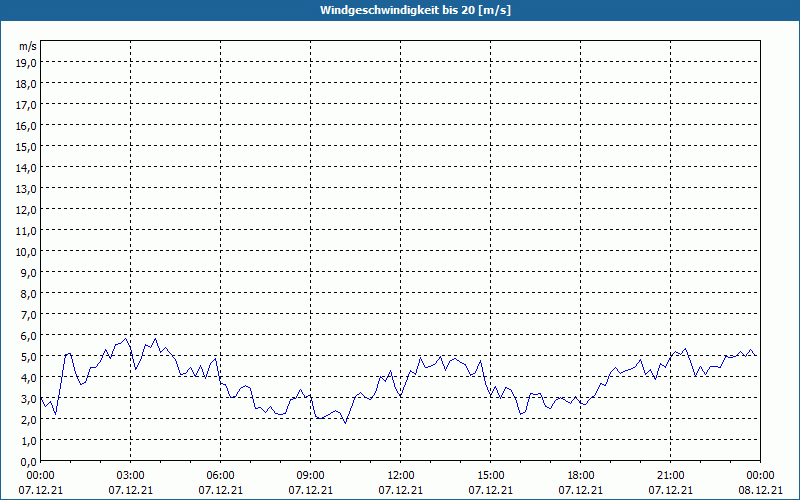Select the '18,0' y-axis value
The width and height of the screenshot is (800, 500).
26,84
